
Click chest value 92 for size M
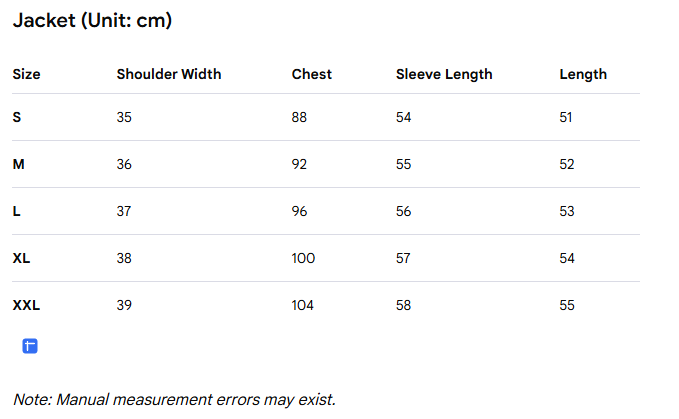click(x=299, y=164)
